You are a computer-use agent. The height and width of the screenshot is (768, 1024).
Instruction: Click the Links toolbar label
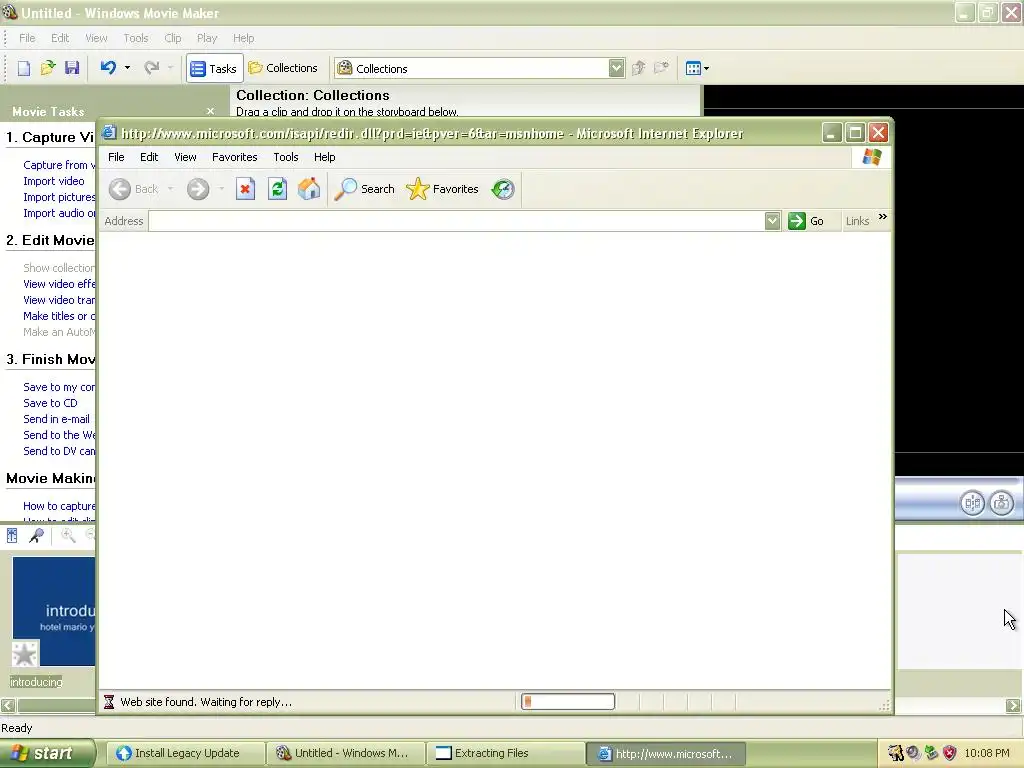click(857, 221)
